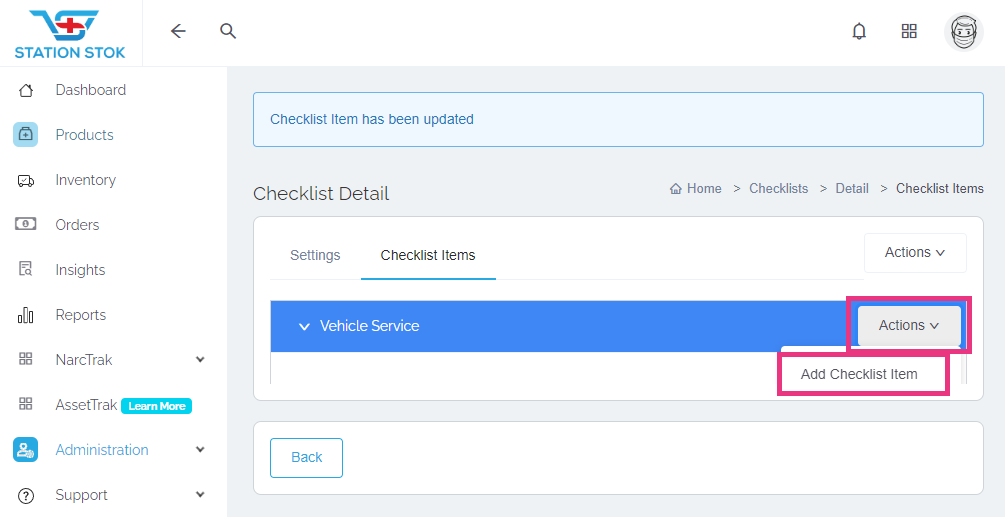This screenshot has width=1005, height=517.
Task: Expand the NarcTrak sidebar menu
Action: click(x=200, y=360)
